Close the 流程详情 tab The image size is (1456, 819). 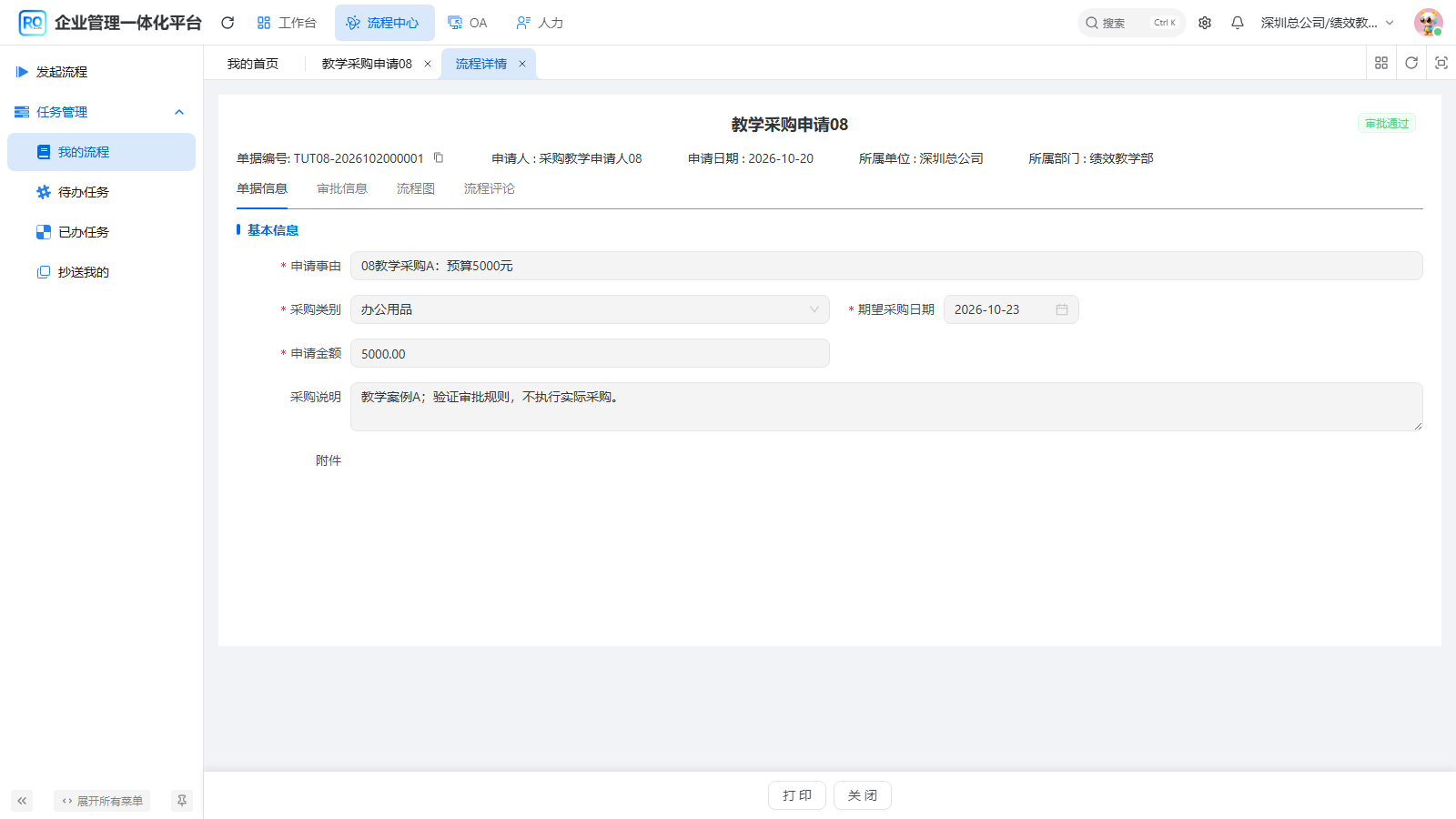(522, 64)
